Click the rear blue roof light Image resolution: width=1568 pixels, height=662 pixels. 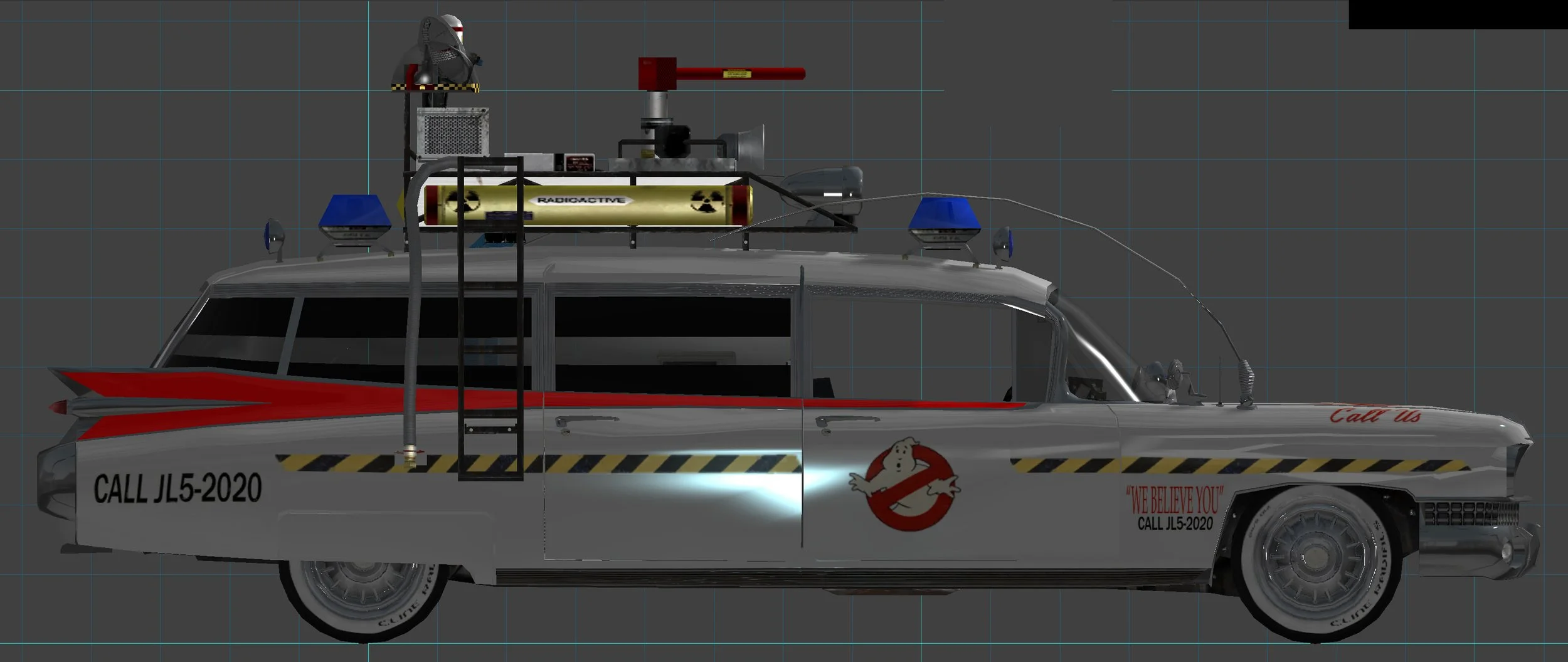(354, 221)
